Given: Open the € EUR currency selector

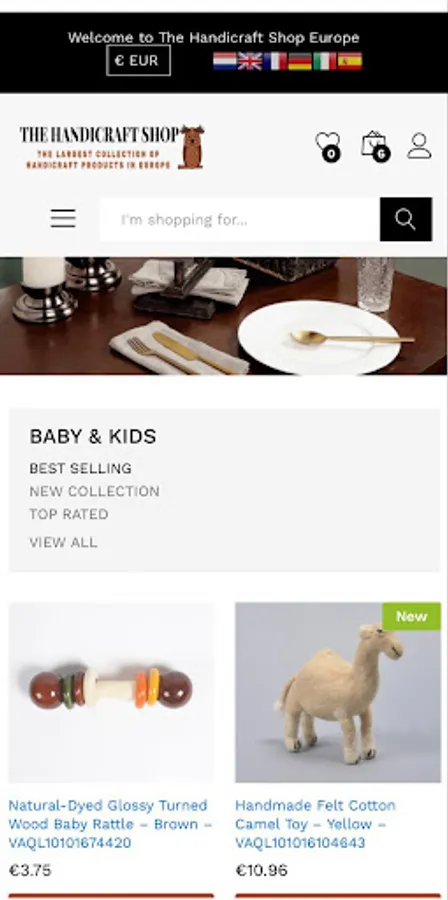Looking at the screenshot, I should tap(138, 61).
